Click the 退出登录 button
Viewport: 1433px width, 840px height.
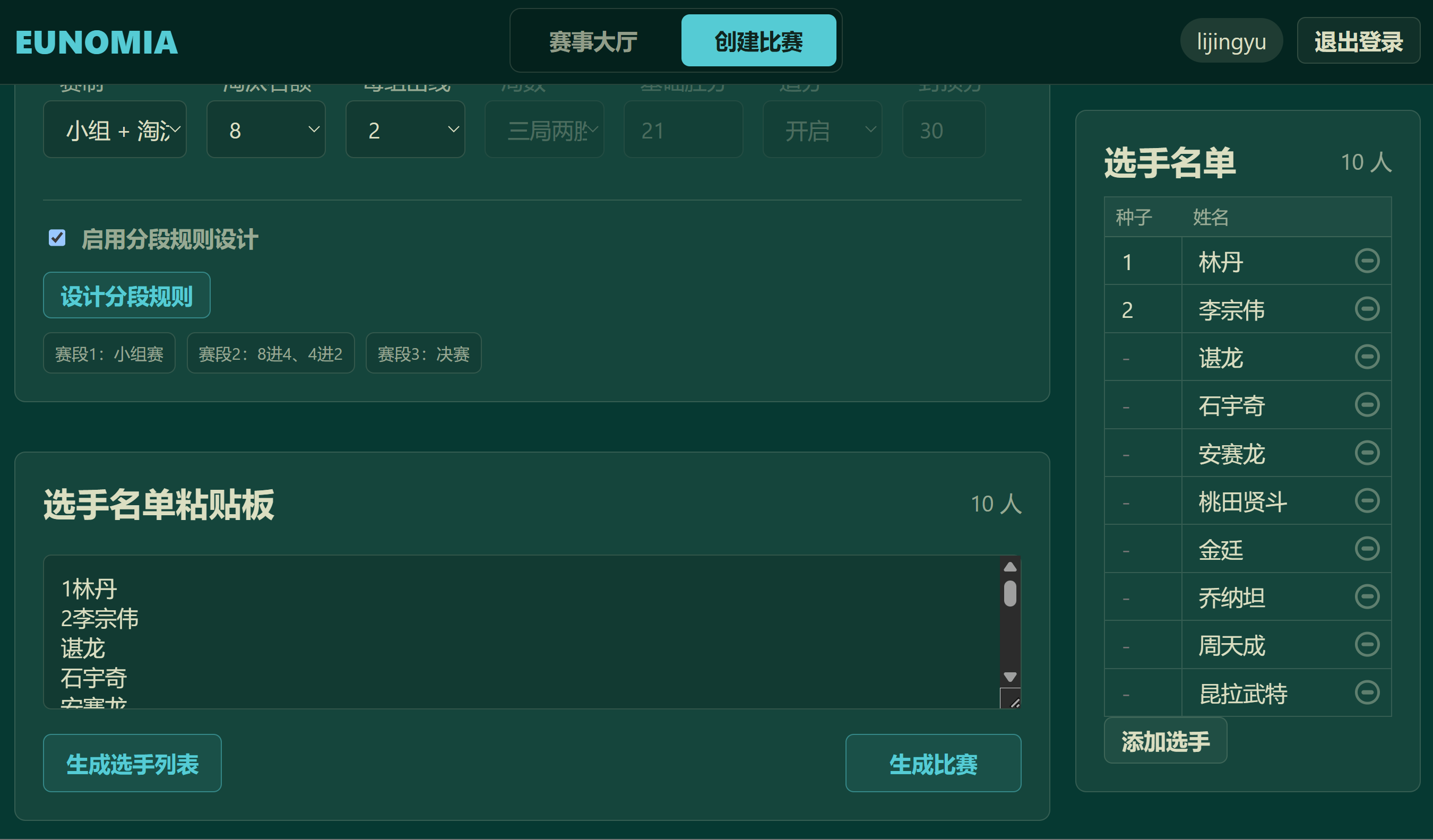tap(1359, 41)
